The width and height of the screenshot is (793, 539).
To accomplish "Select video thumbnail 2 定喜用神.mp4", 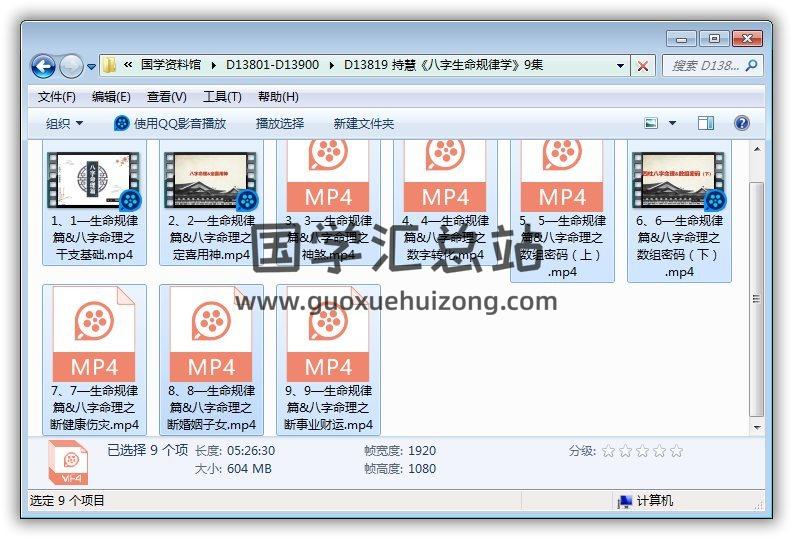I will [211, 202].
